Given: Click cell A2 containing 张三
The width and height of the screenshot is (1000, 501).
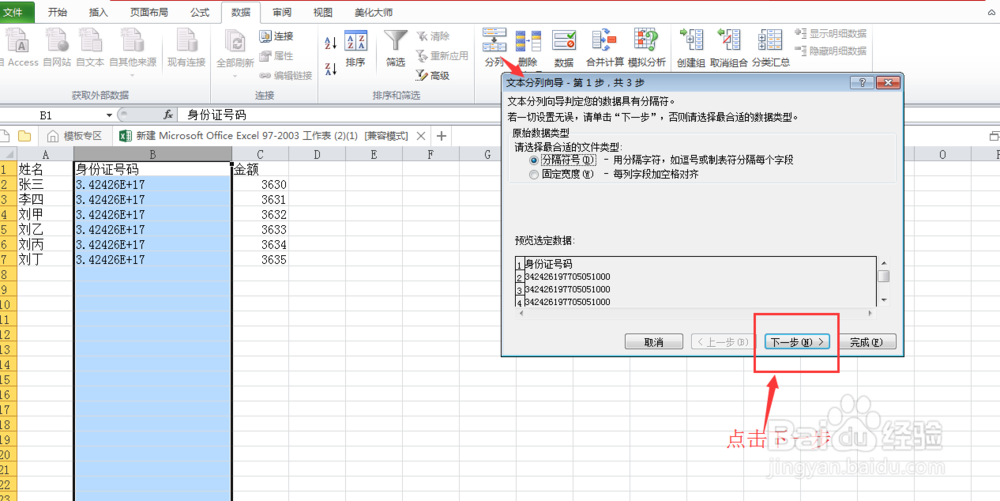Looking at the screenshot, I should point(45,184).
